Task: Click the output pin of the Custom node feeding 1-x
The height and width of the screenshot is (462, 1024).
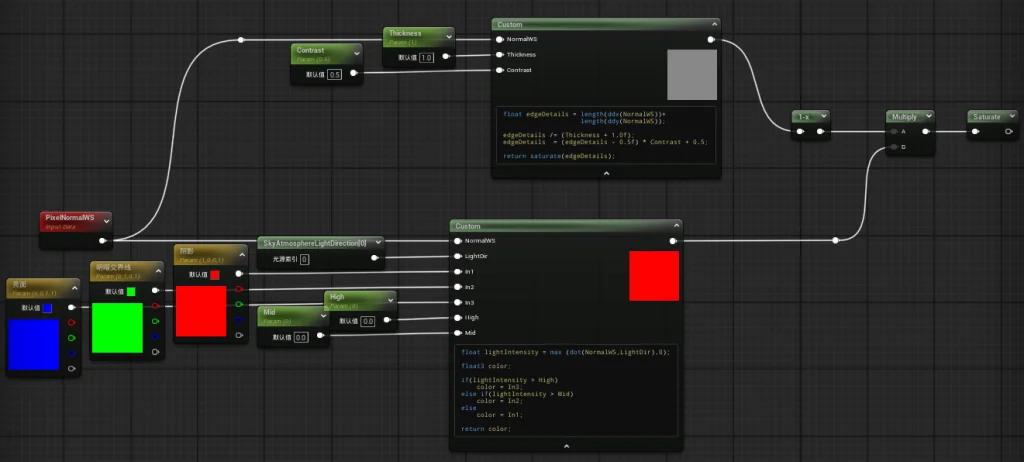Action: pos(711,39)
